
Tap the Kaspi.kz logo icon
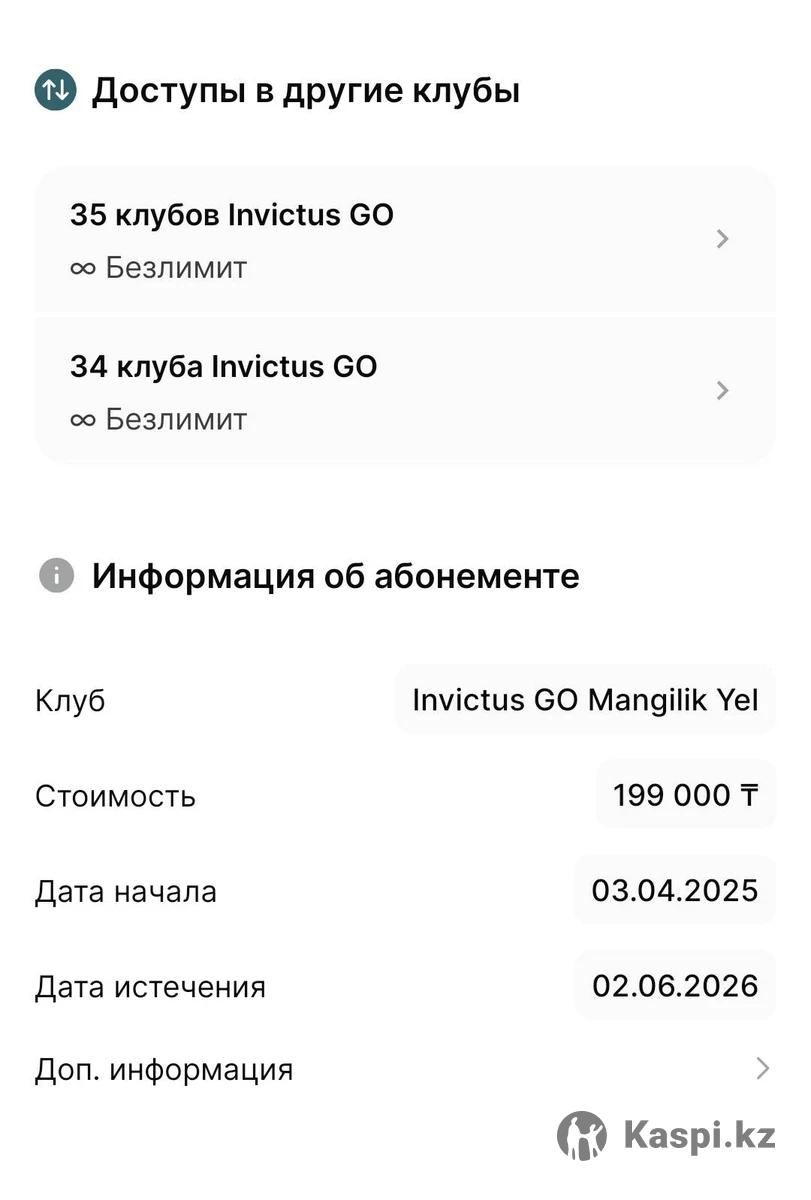[x=581, y=1135]
